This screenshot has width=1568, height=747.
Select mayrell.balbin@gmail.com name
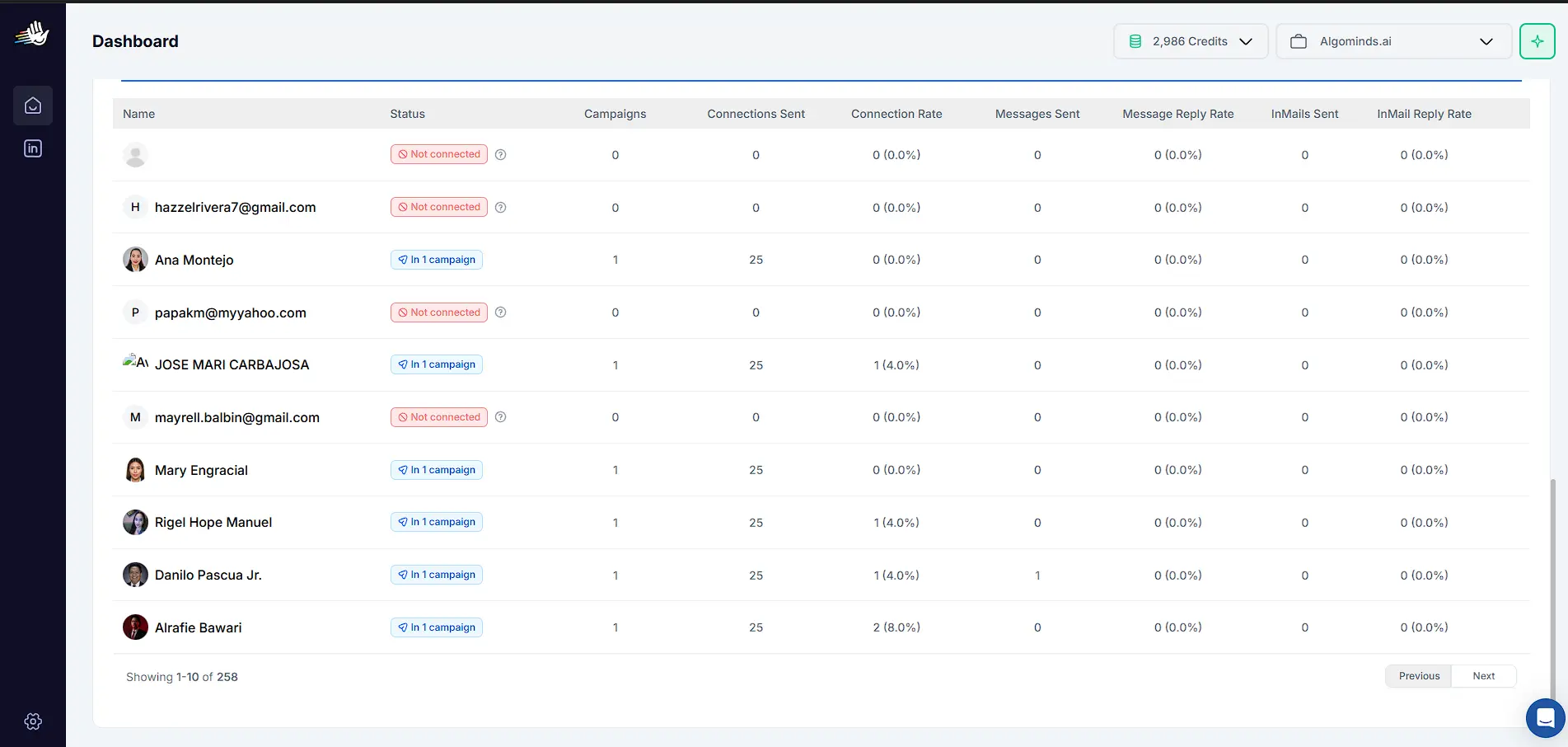point(236,418)
